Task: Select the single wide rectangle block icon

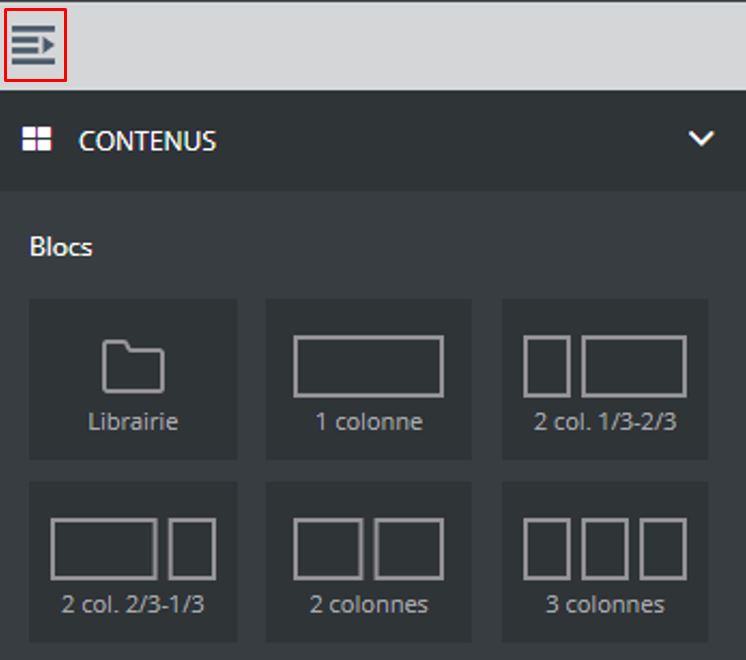Action: (x=368, y=366)
